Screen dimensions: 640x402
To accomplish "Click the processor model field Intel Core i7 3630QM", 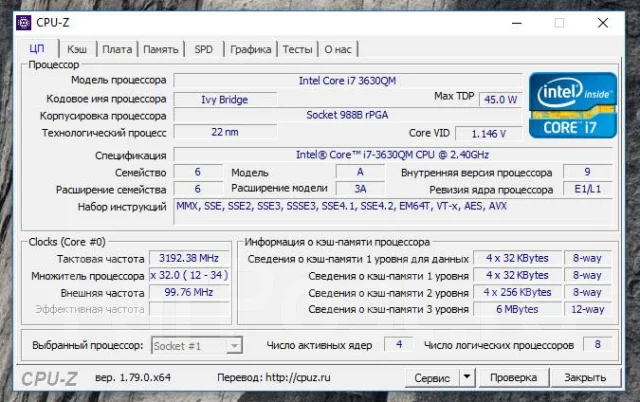I will [x=348, y=80].
